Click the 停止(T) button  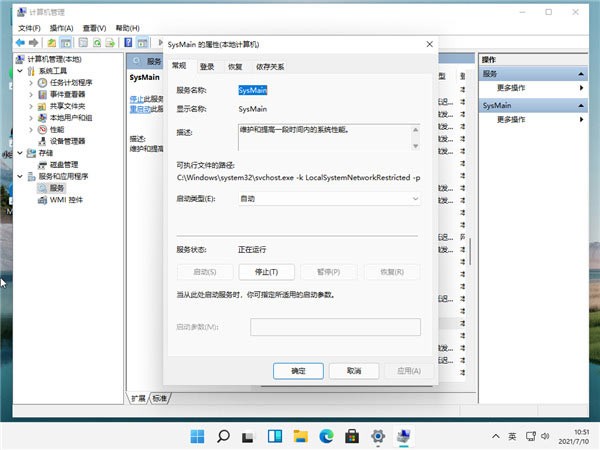[x=266, y=272]
